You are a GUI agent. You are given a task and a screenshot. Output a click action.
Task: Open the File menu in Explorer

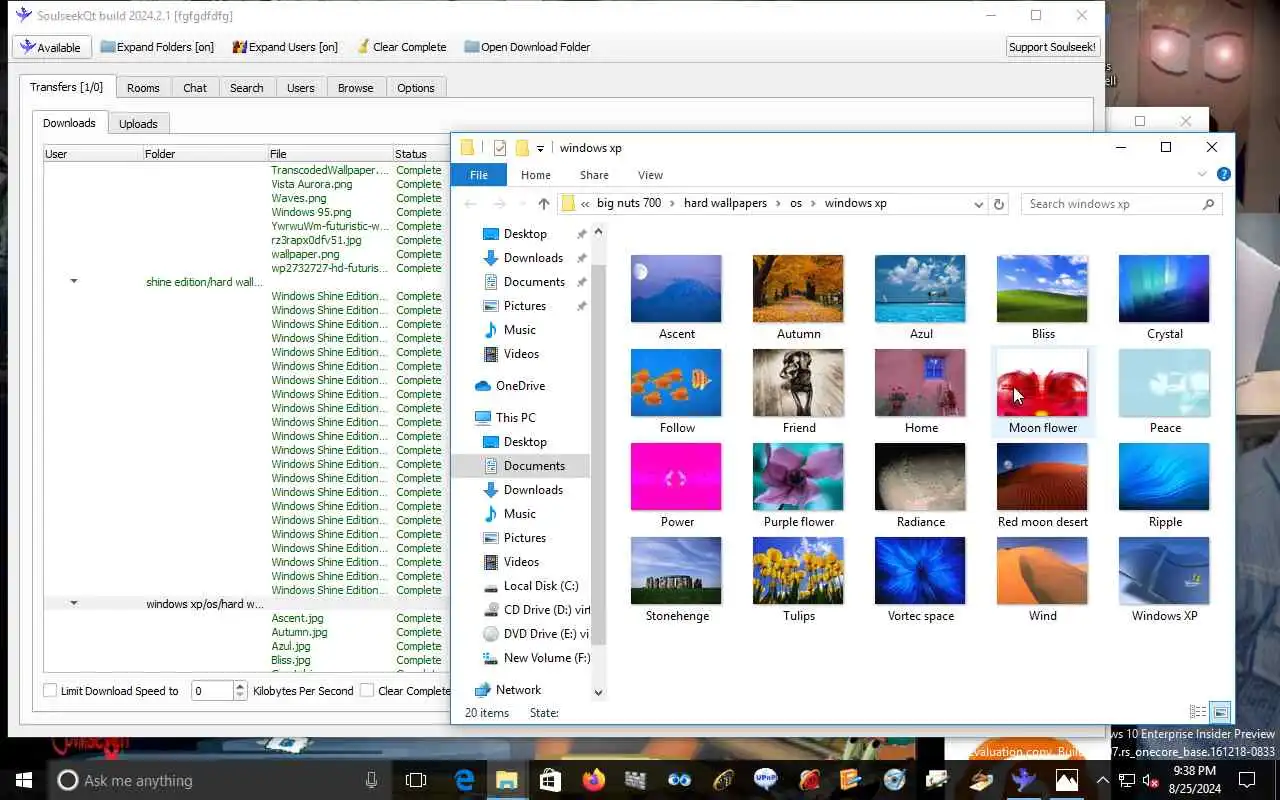[479, 175]
